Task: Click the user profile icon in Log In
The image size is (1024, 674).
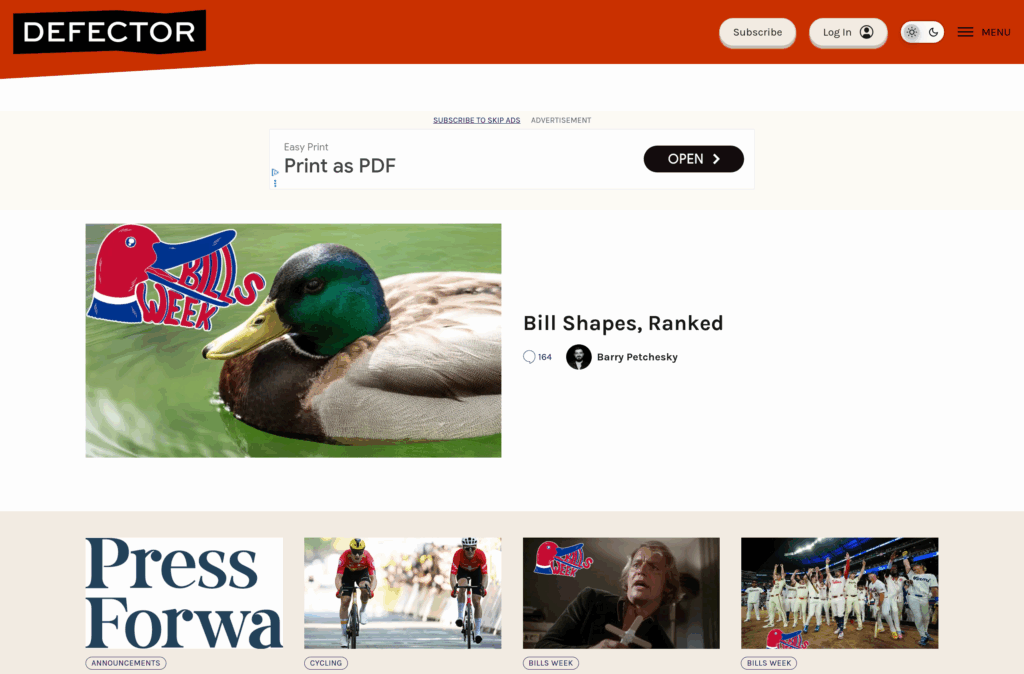Action: [x=867, y=32]
